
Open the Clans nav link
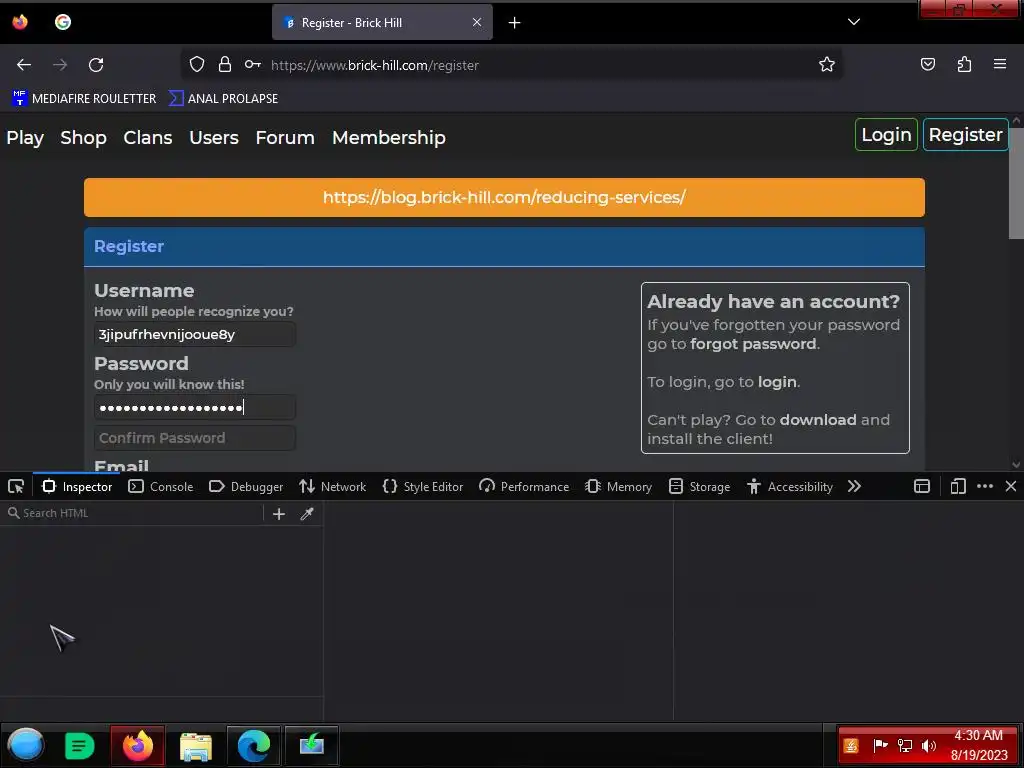(x=148, y=138)
